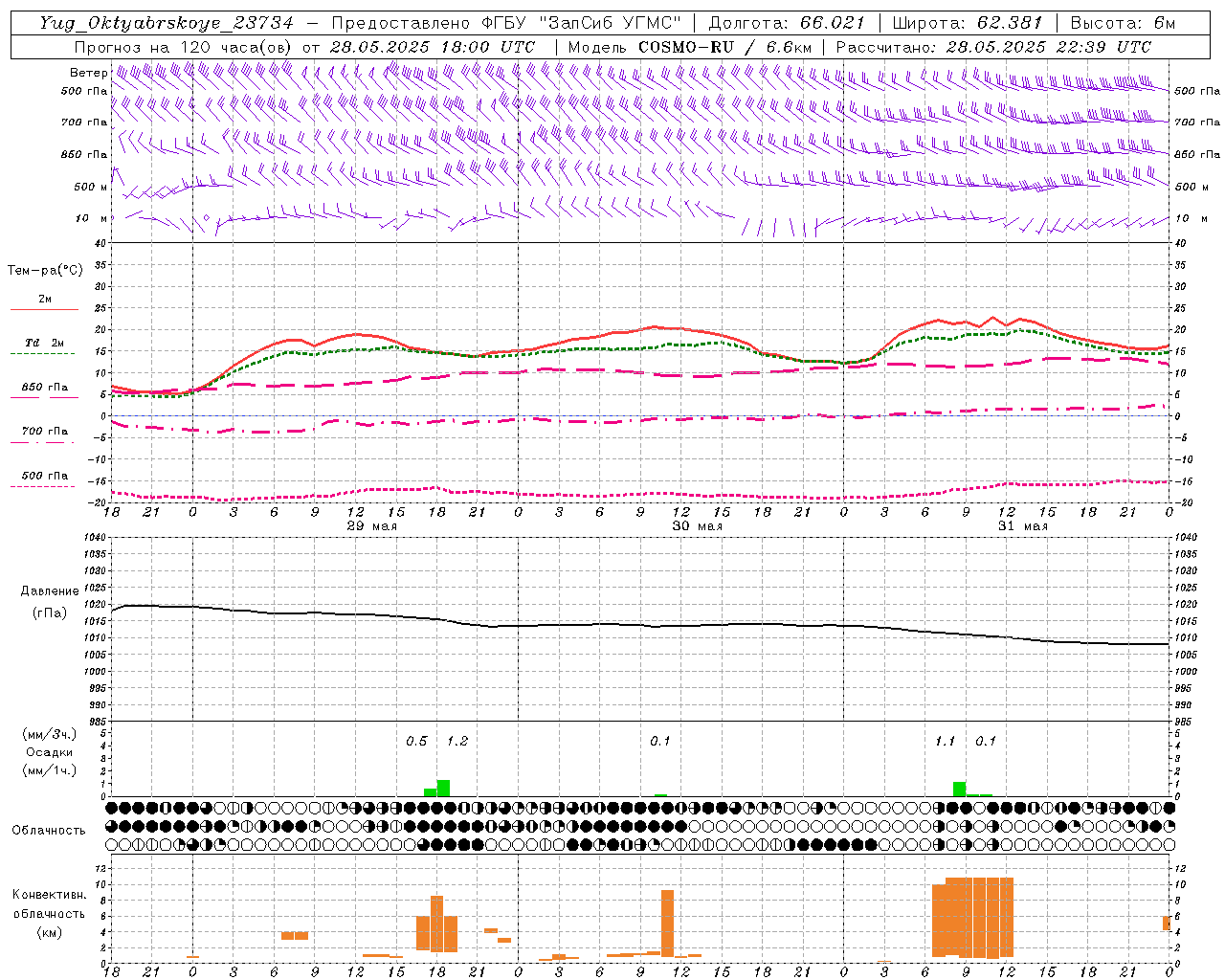Click the forecast start time 28.05.2025 18:00 UTC
The height and width of the screenshot is (980, 1225).
tap(432, 47)
